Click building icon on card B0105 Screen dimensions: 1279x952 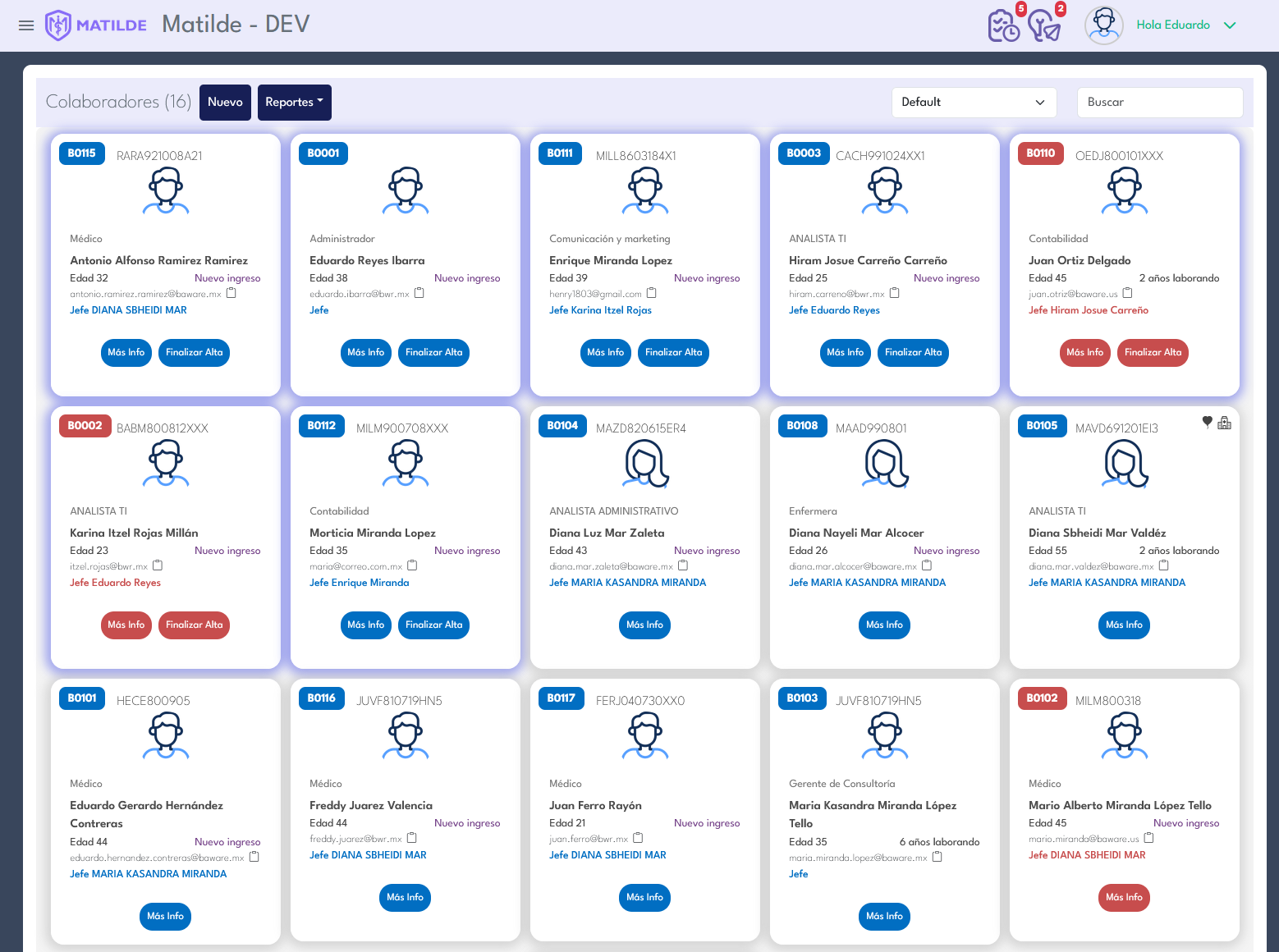(x=1224, y=423)
